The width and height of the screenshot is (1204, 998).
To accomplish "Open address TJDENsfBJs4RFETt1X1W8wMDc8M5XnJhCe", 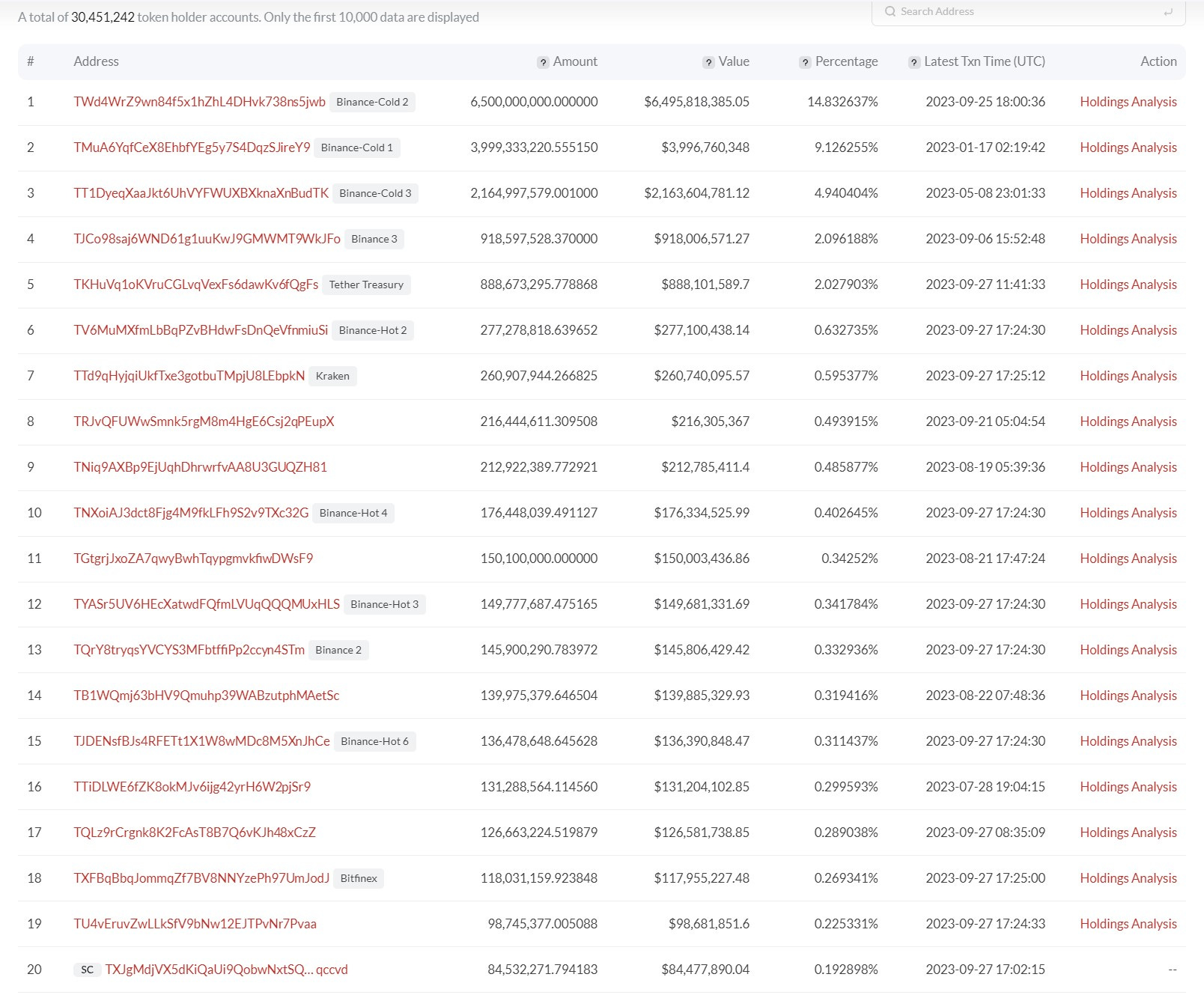I will 201,741.
